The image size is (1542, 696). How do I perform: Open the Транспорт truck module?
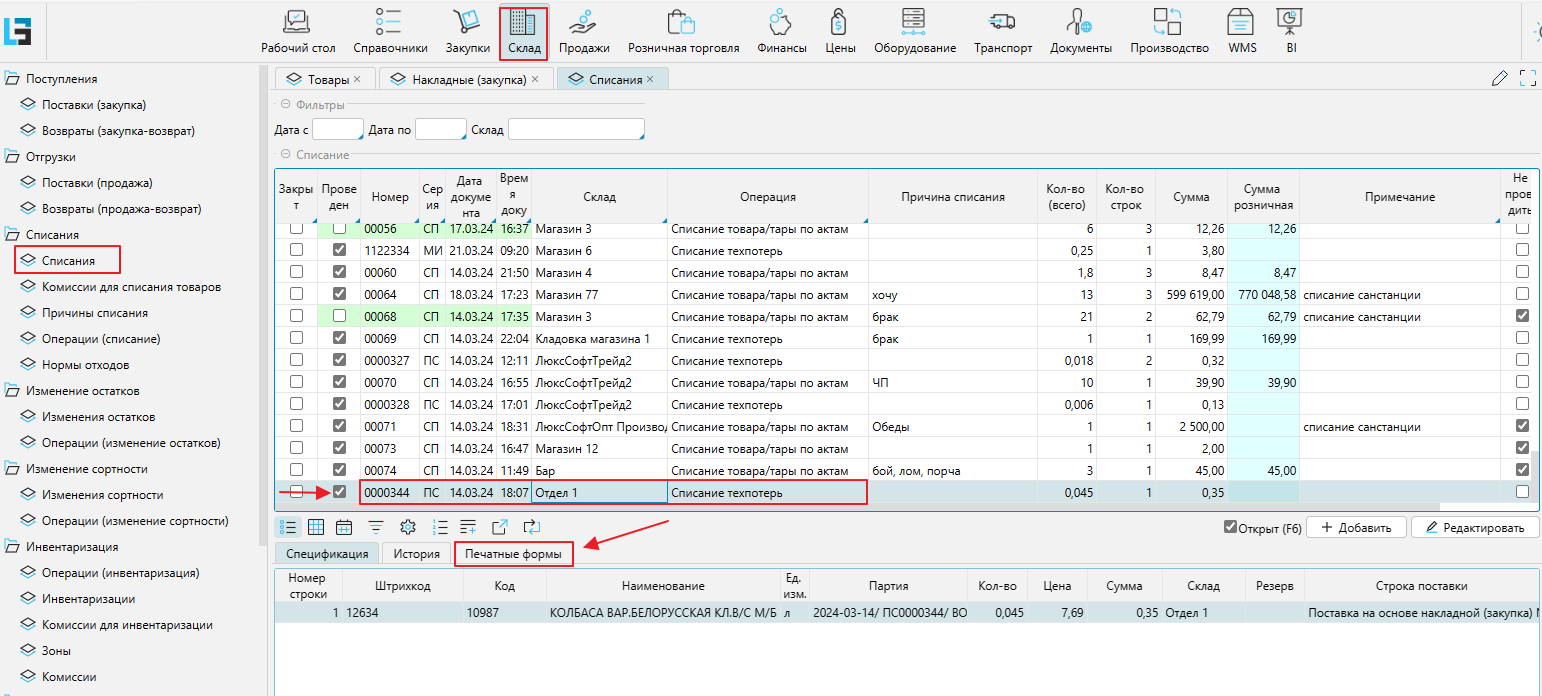coord(1002,32)
